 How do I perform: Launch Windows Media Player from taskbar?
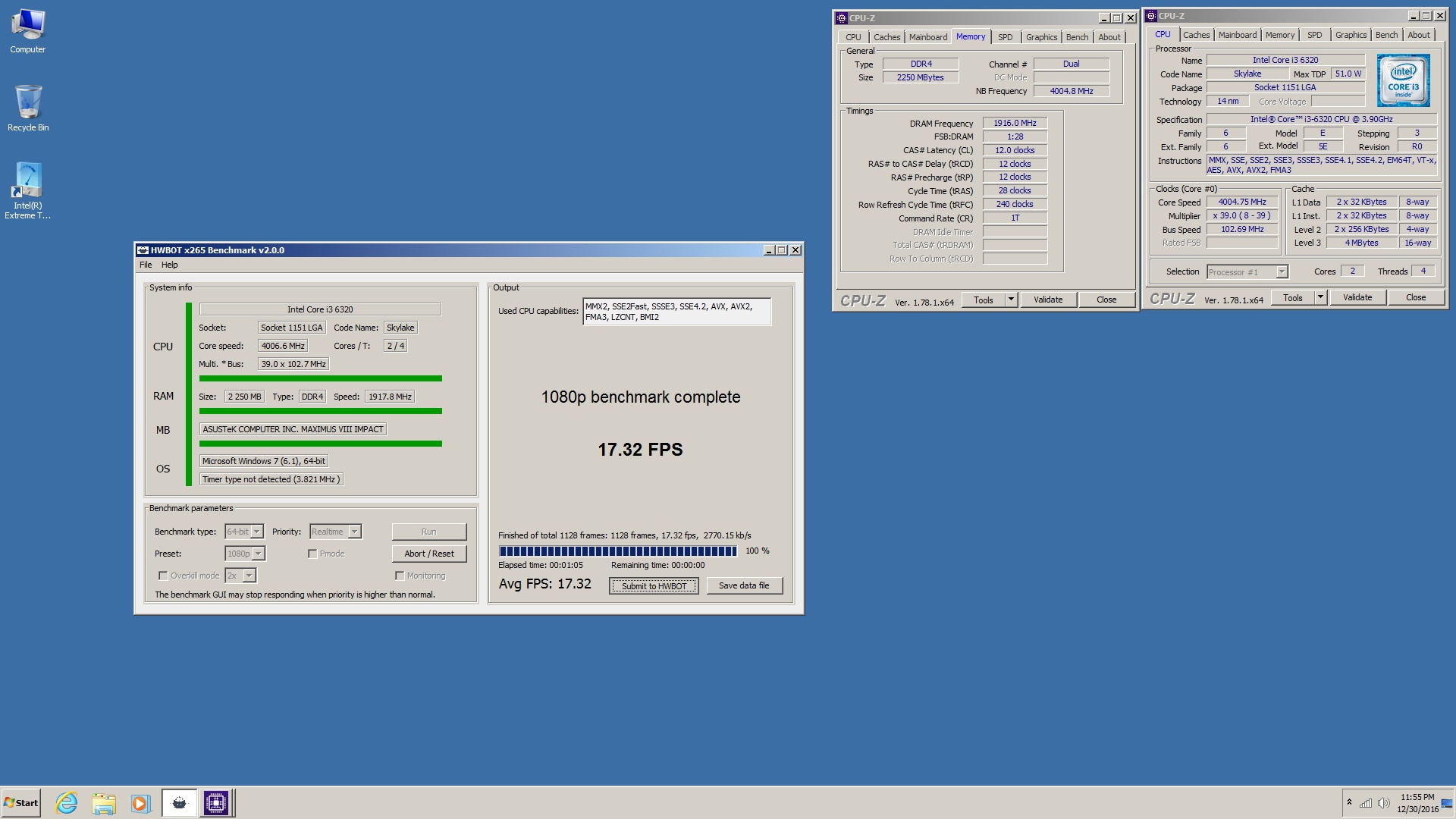tap(140, 803)
